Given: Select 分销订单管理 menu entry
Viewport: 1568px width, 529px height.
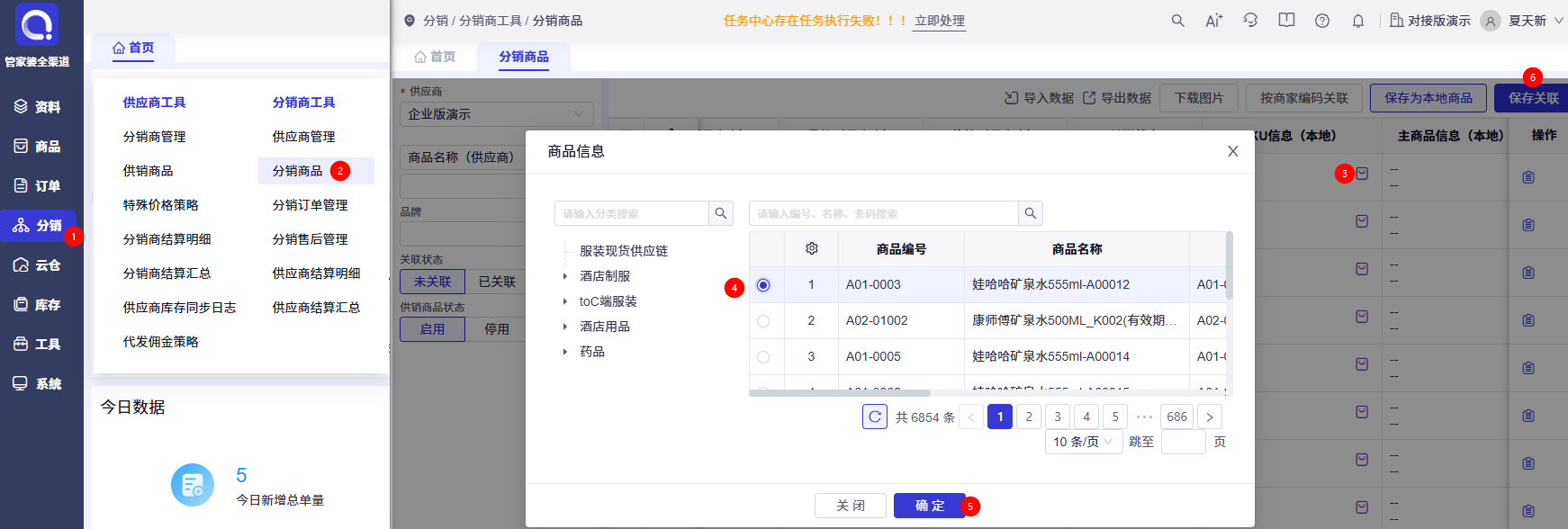Looking at the screenshot, I should (311, 205).
